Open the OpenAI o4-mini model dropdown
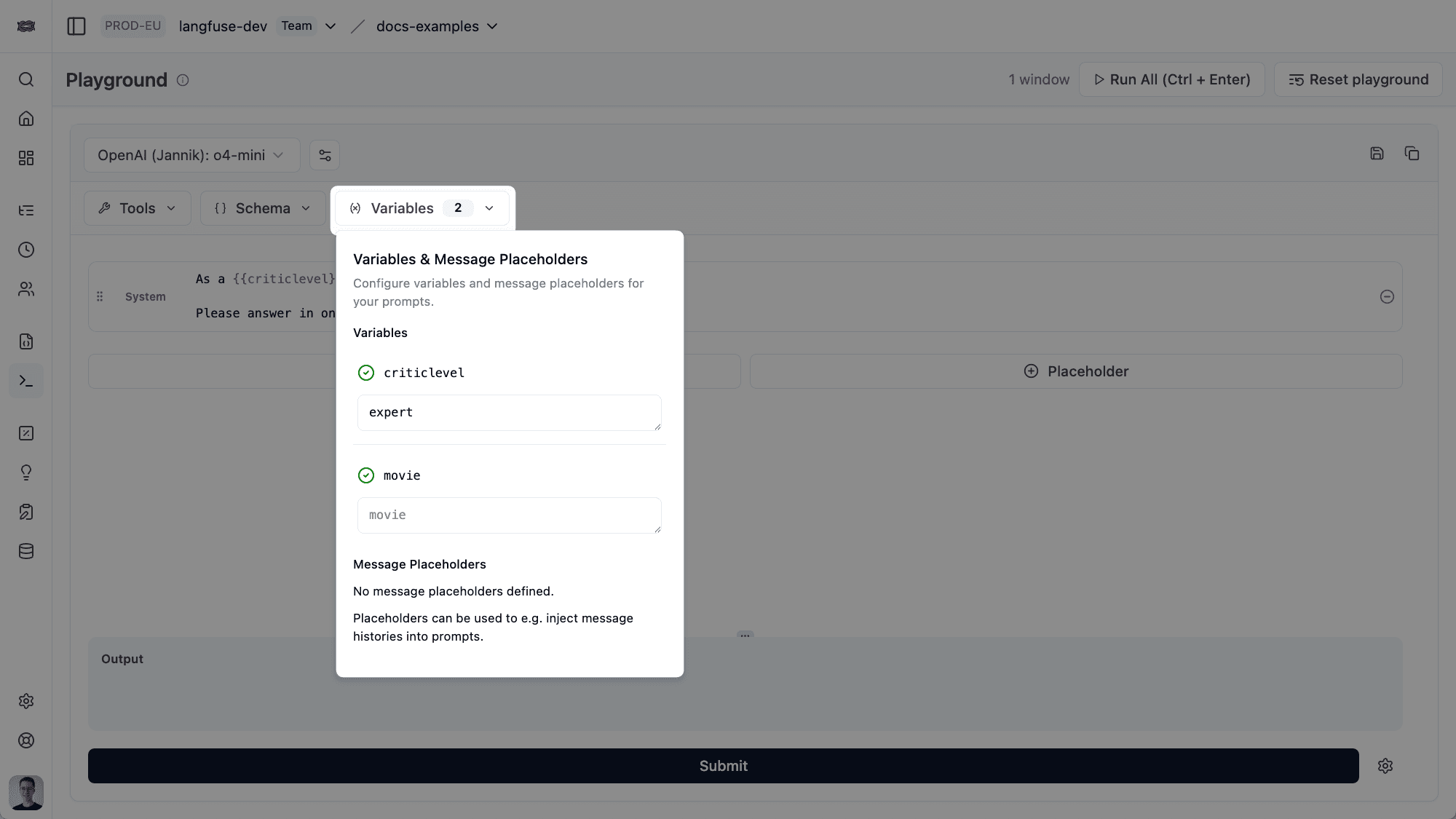Viewport: 1456px width, 819px height. coord(191,155)
